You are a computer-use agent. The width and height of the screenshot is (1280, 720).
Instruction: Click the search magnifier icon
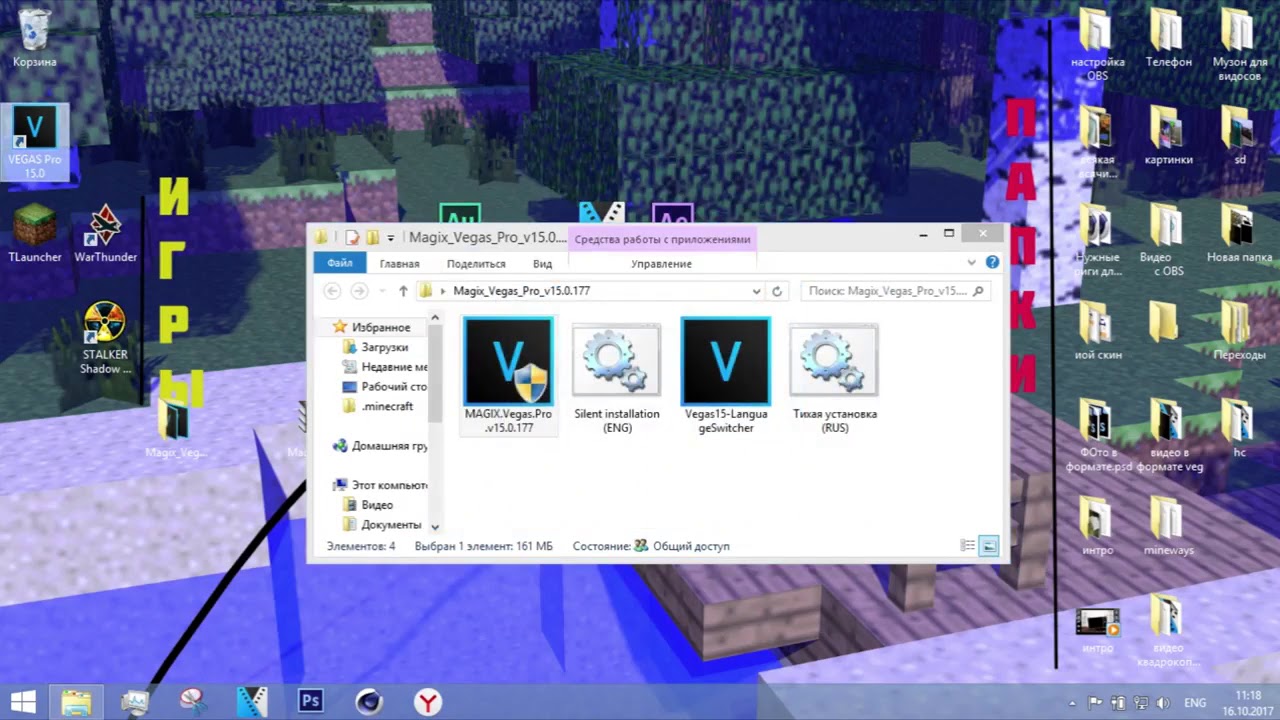978,291
